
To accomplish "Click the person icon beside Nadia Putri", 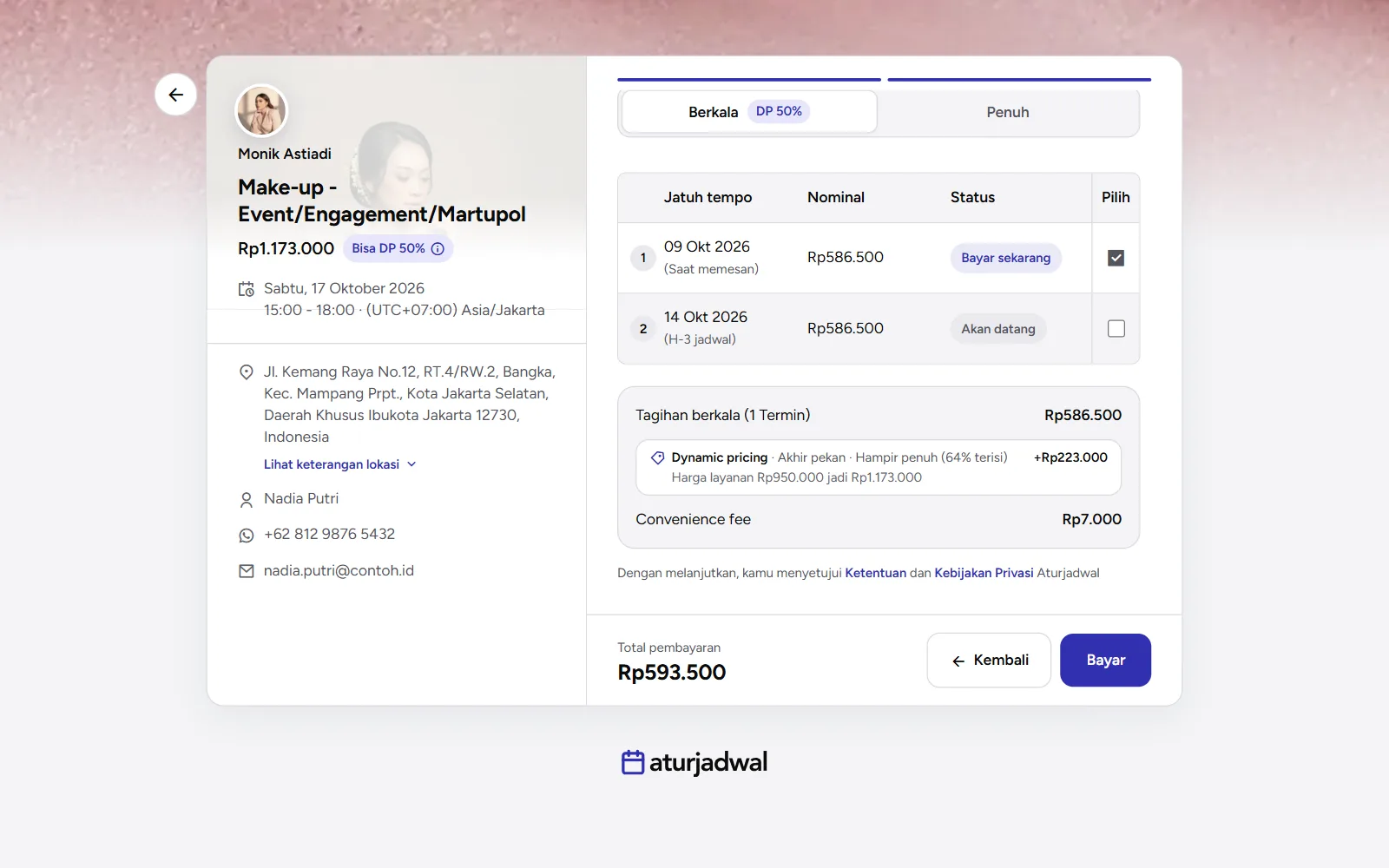I will pyautogui.click(x=247, y=500).
